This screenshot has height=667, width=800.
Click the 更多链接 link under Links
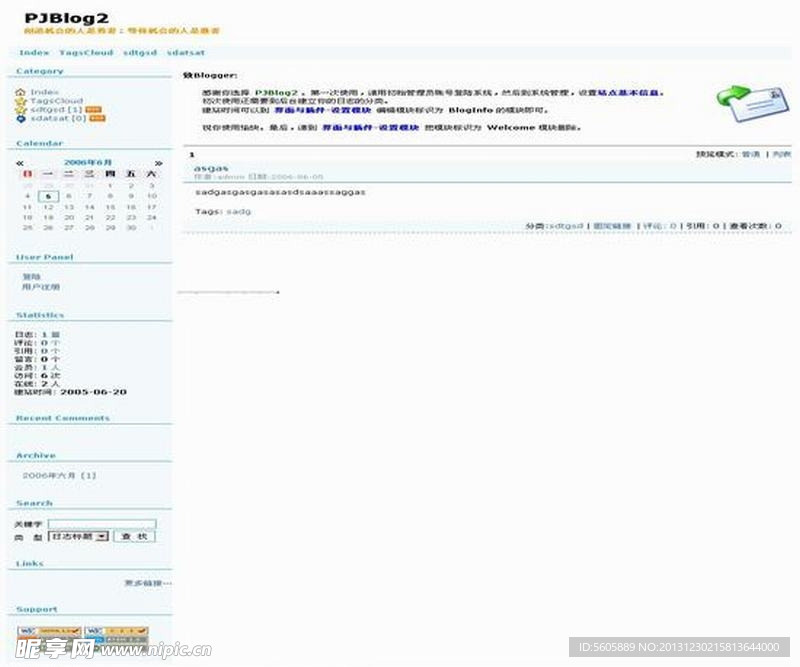(x=148, y=583)
